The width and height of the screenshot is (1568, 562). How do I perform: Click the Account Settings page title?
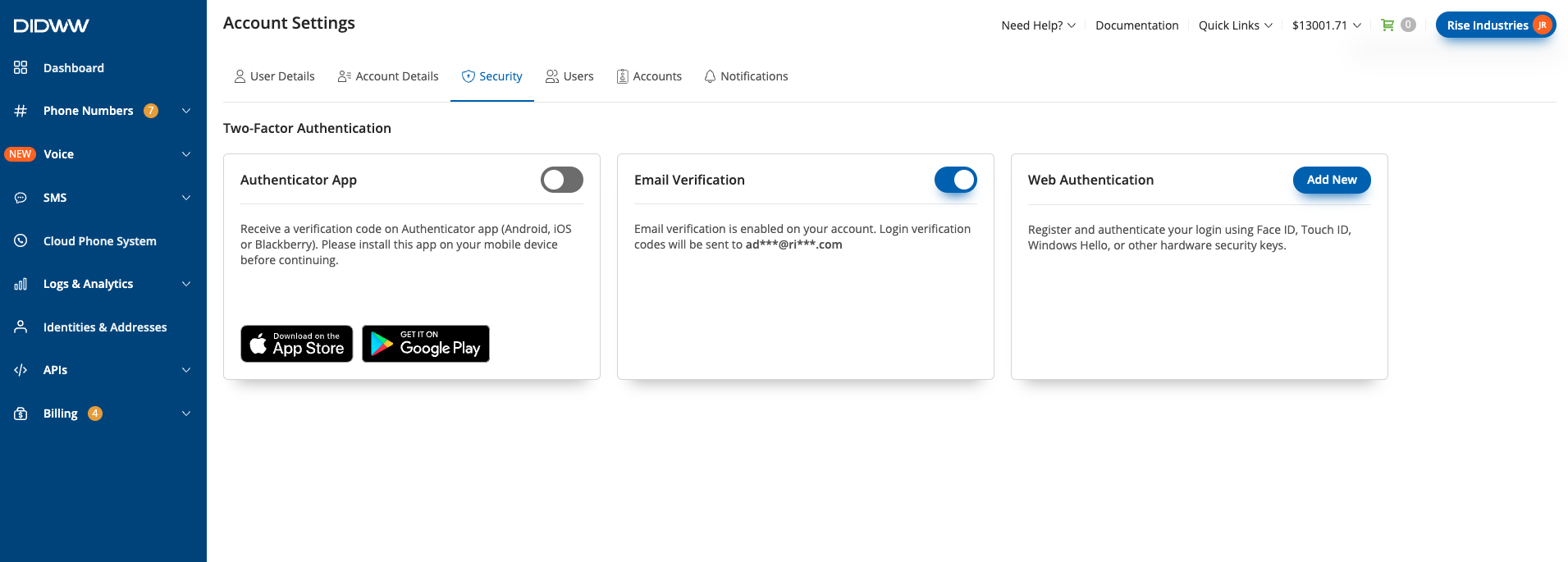pos(289,23)
